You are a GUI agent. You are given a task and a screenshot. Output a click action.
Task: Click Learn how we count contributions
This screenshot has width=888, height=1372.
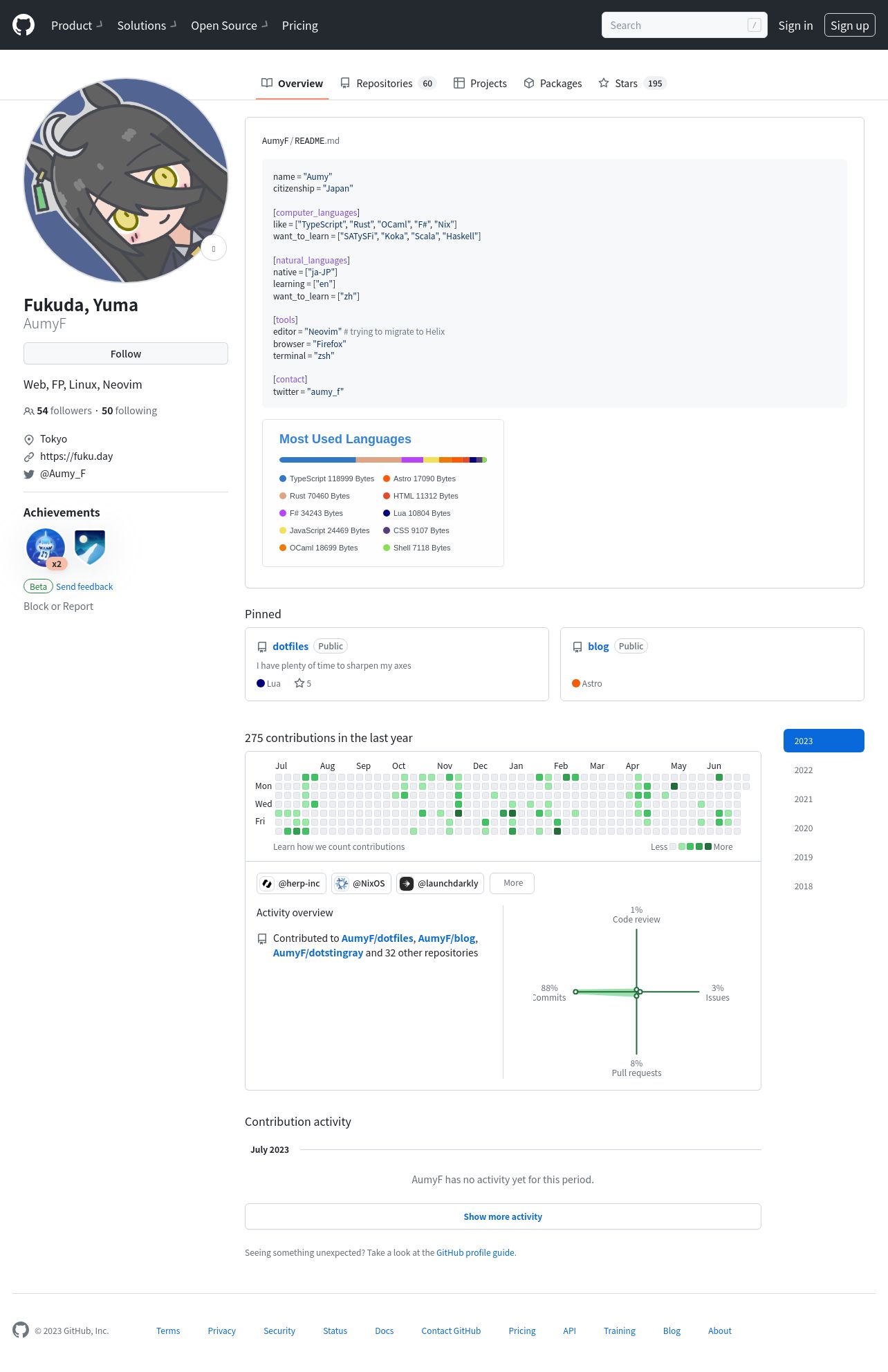click(x=339, y=846)
